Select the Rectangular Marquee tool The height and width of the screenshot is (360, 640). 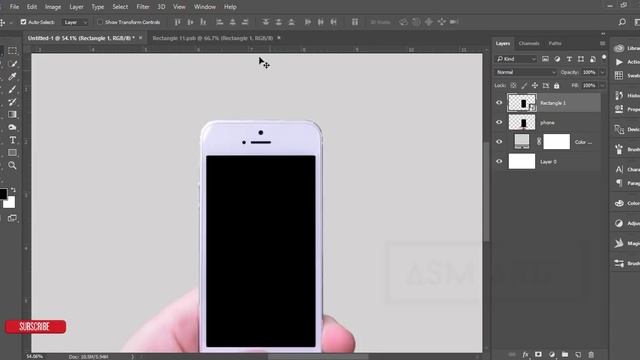(x=12, y=51)
